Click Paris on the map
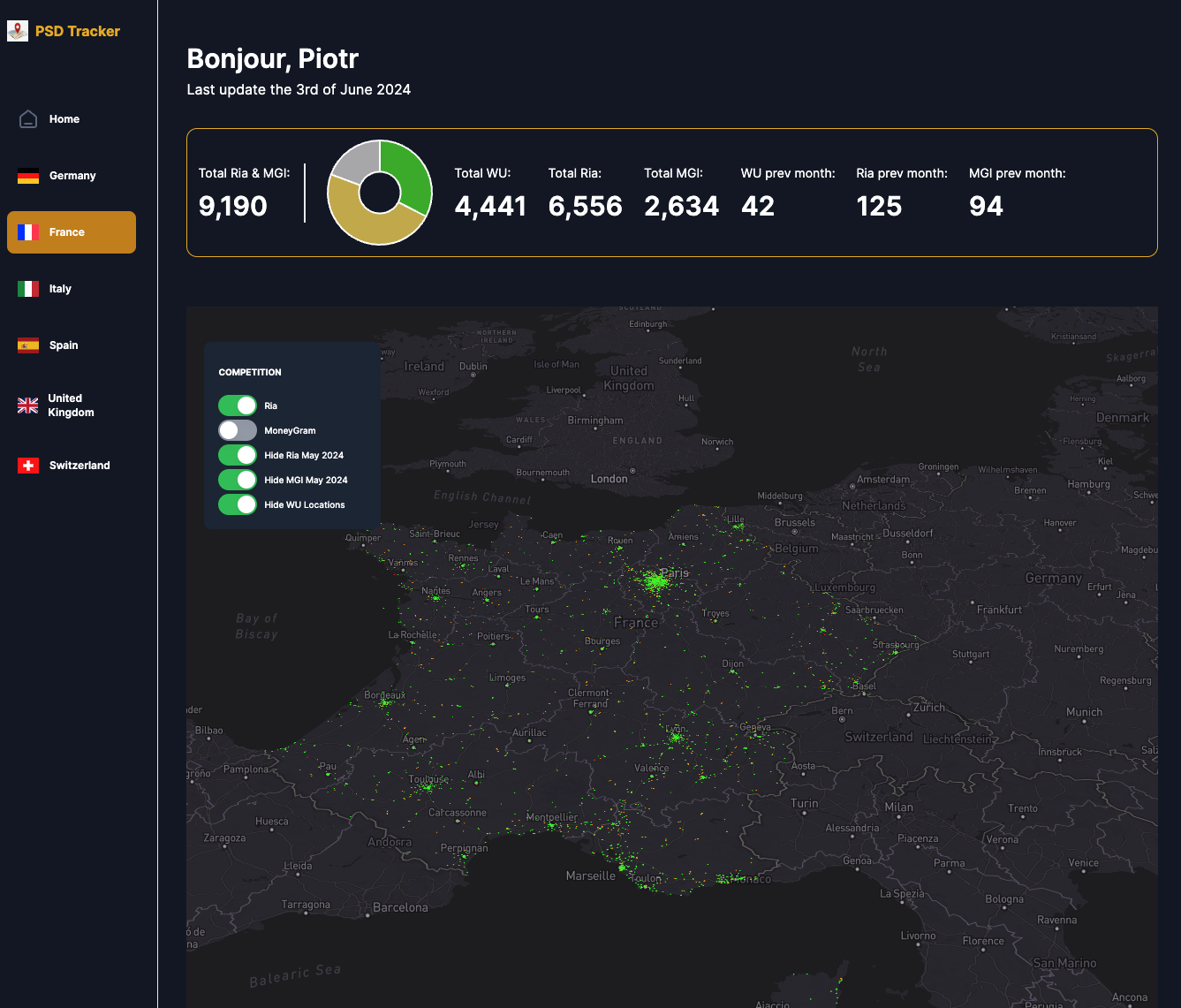1181x1008 pixels. pos(674,572)
